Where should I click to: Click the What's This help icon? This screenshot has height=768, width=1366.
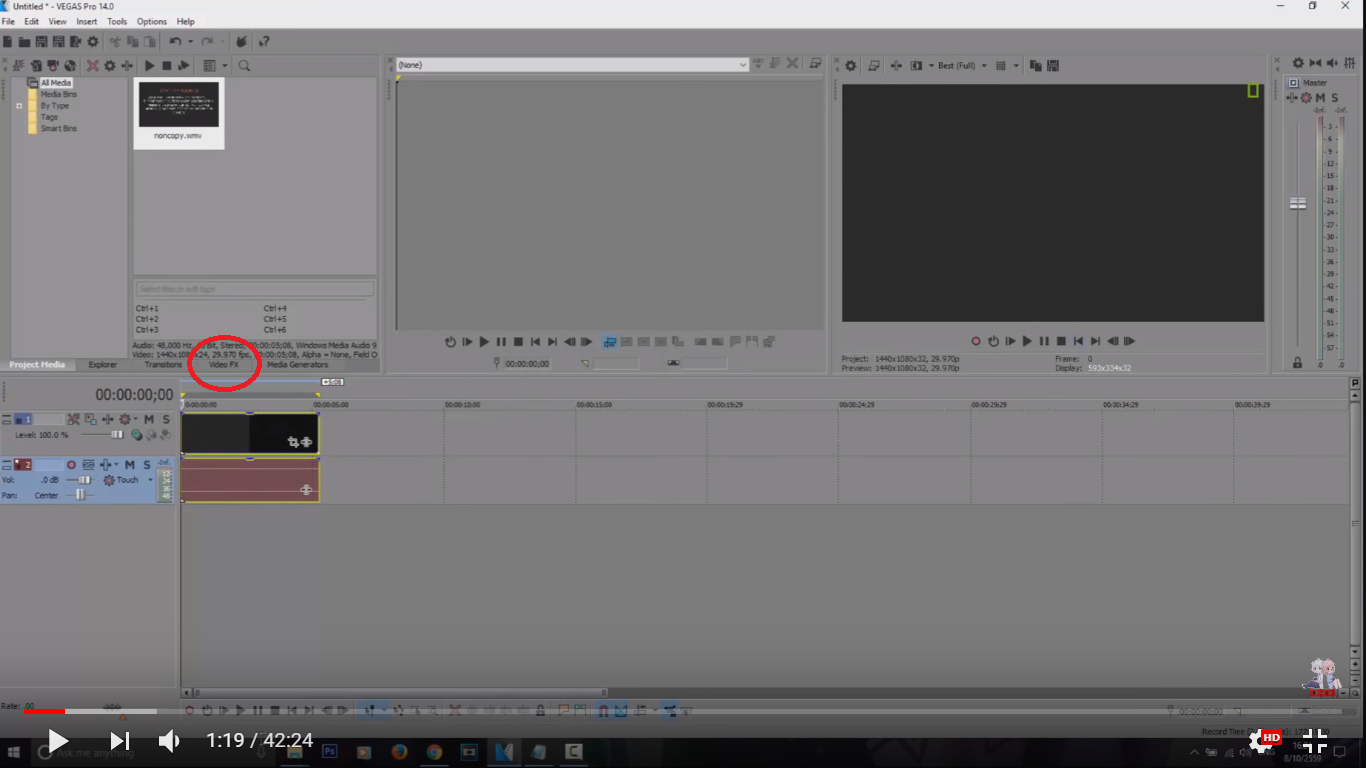pos(264,41)
